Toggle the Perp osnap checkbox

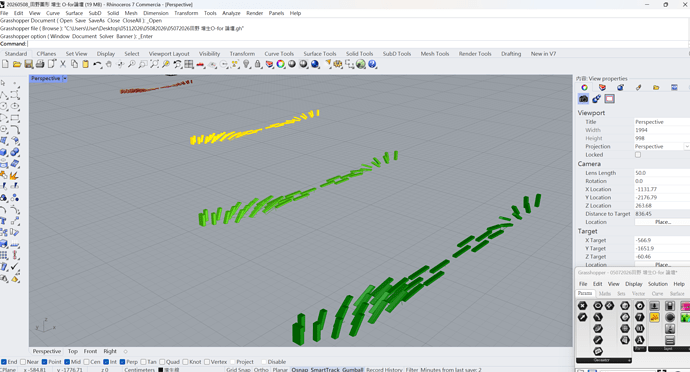point(122,362)
